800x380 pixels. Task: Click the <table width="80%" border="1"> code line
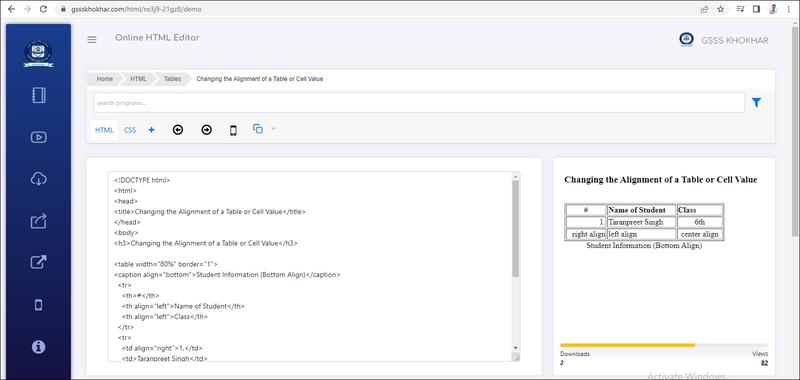tap(166, 264)
